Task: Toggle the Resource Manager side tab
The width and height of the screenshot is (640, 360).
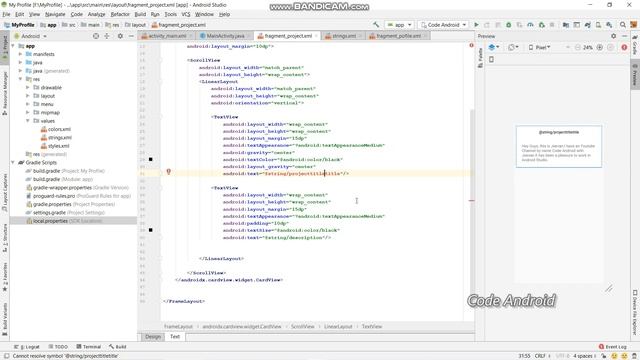Action: (5, 93)
